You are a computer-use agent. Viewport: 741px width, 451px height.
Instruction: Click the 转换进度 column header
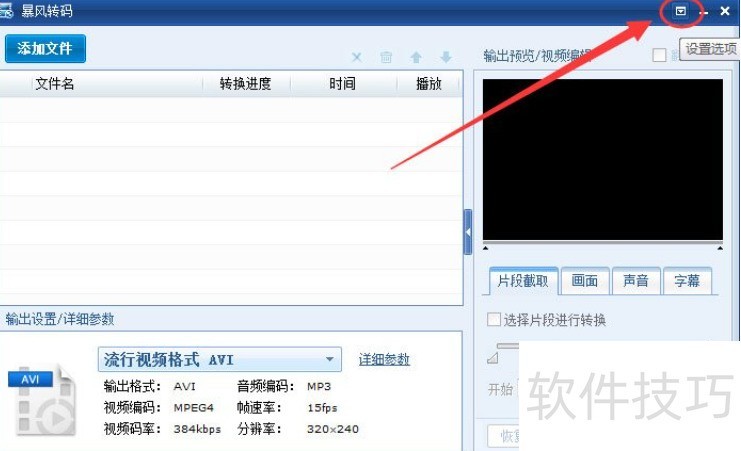tap(245, 84)
